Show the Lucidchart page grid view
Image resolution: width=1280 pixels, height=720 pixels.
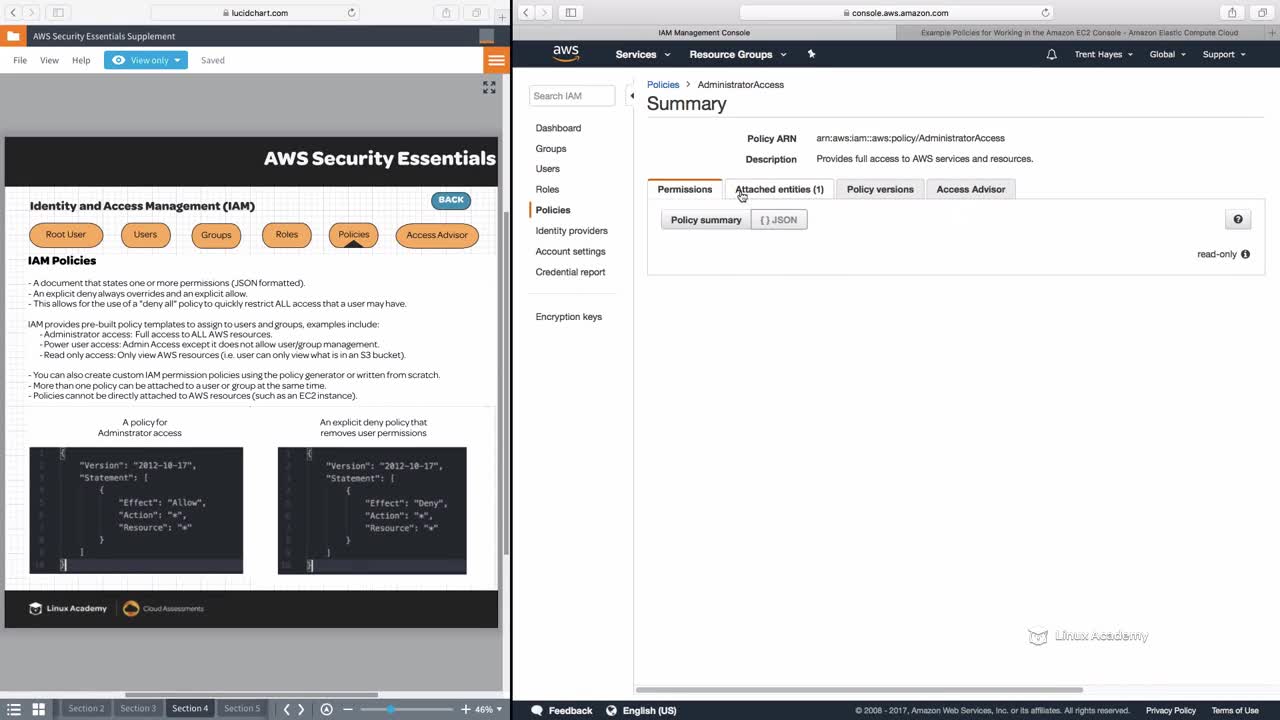[x=39, y=709]
